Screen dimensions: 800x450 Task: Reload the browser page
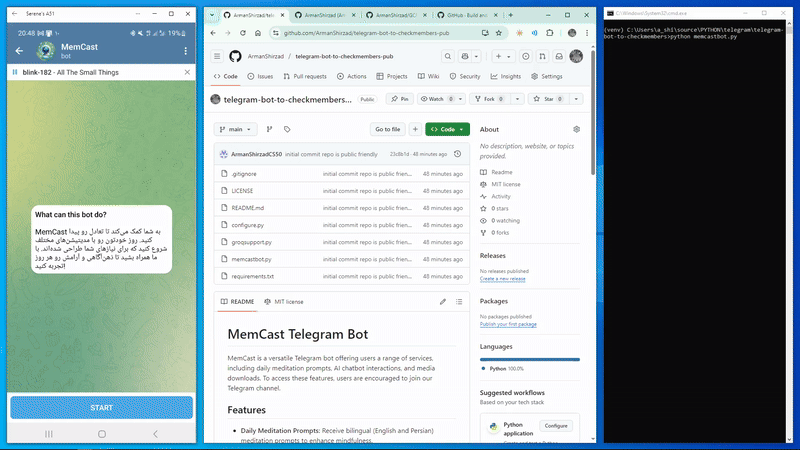[243, 33]
